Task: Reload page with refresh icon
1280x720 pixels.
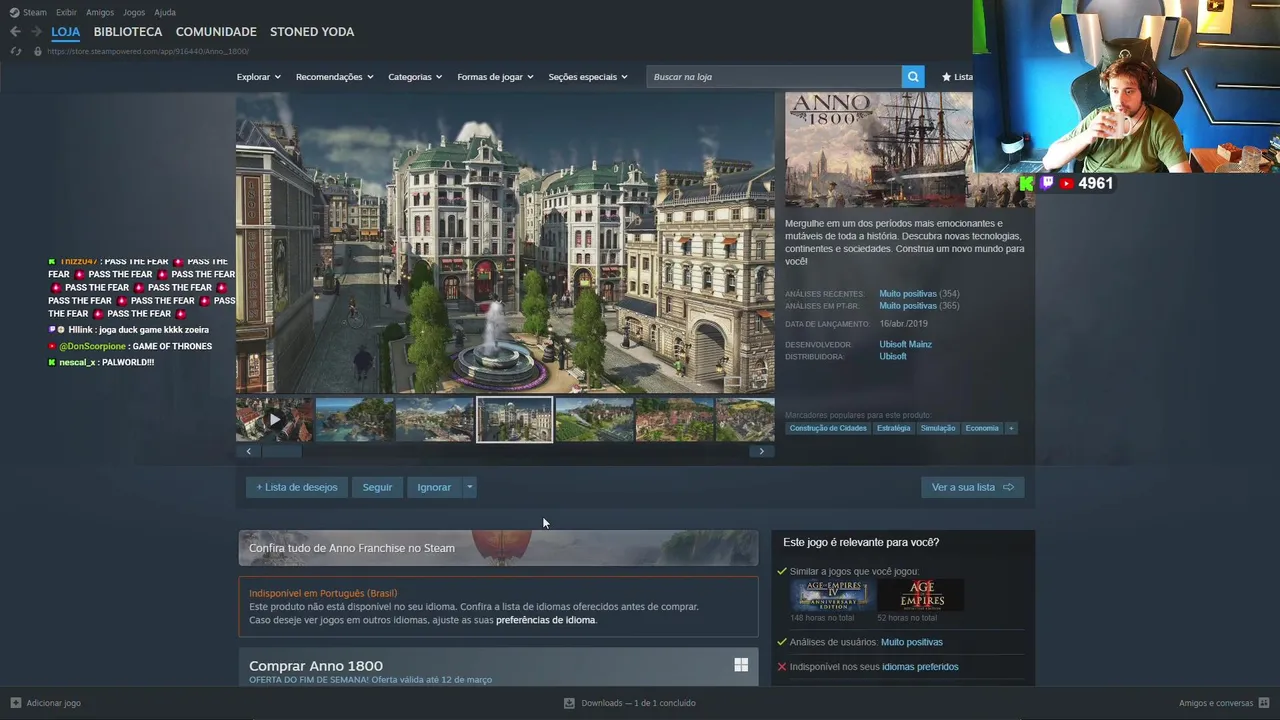Action: pos(15,51)
